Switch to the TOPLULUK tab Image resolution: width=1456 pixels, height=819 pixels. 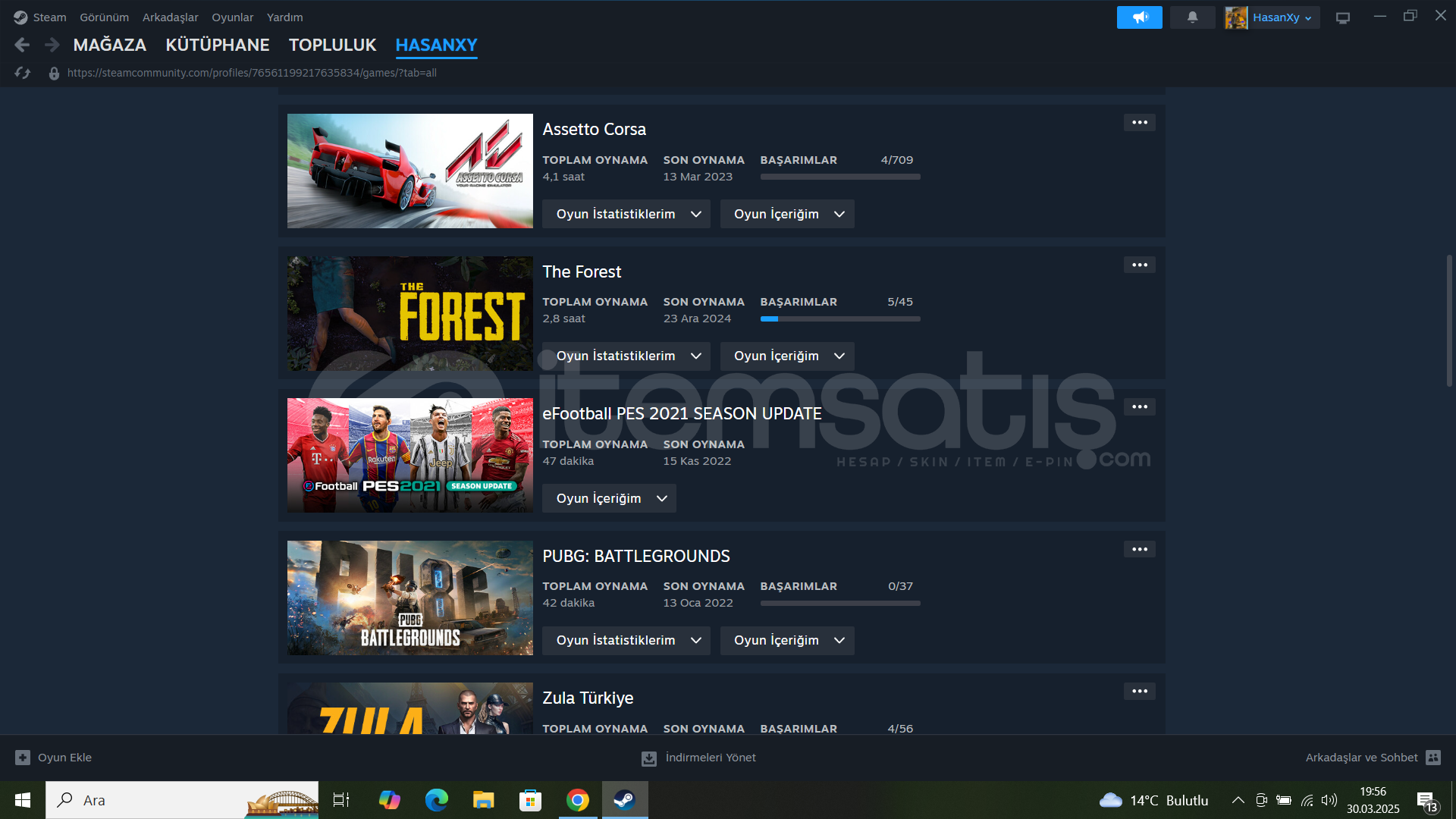332,45
